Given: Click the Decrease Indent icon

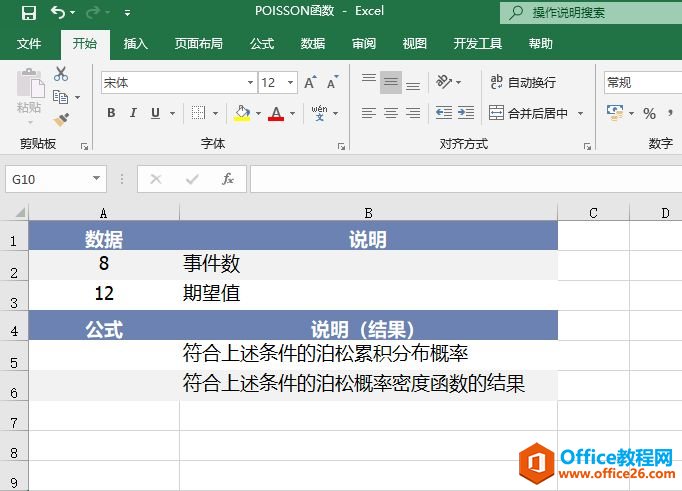Looking at the screenshot, I should (444, 113).
